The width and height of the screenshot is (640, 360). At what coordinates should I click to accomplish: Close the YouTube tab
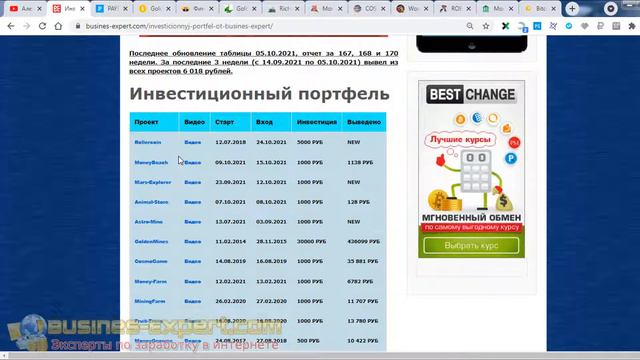tap(39, 9)
